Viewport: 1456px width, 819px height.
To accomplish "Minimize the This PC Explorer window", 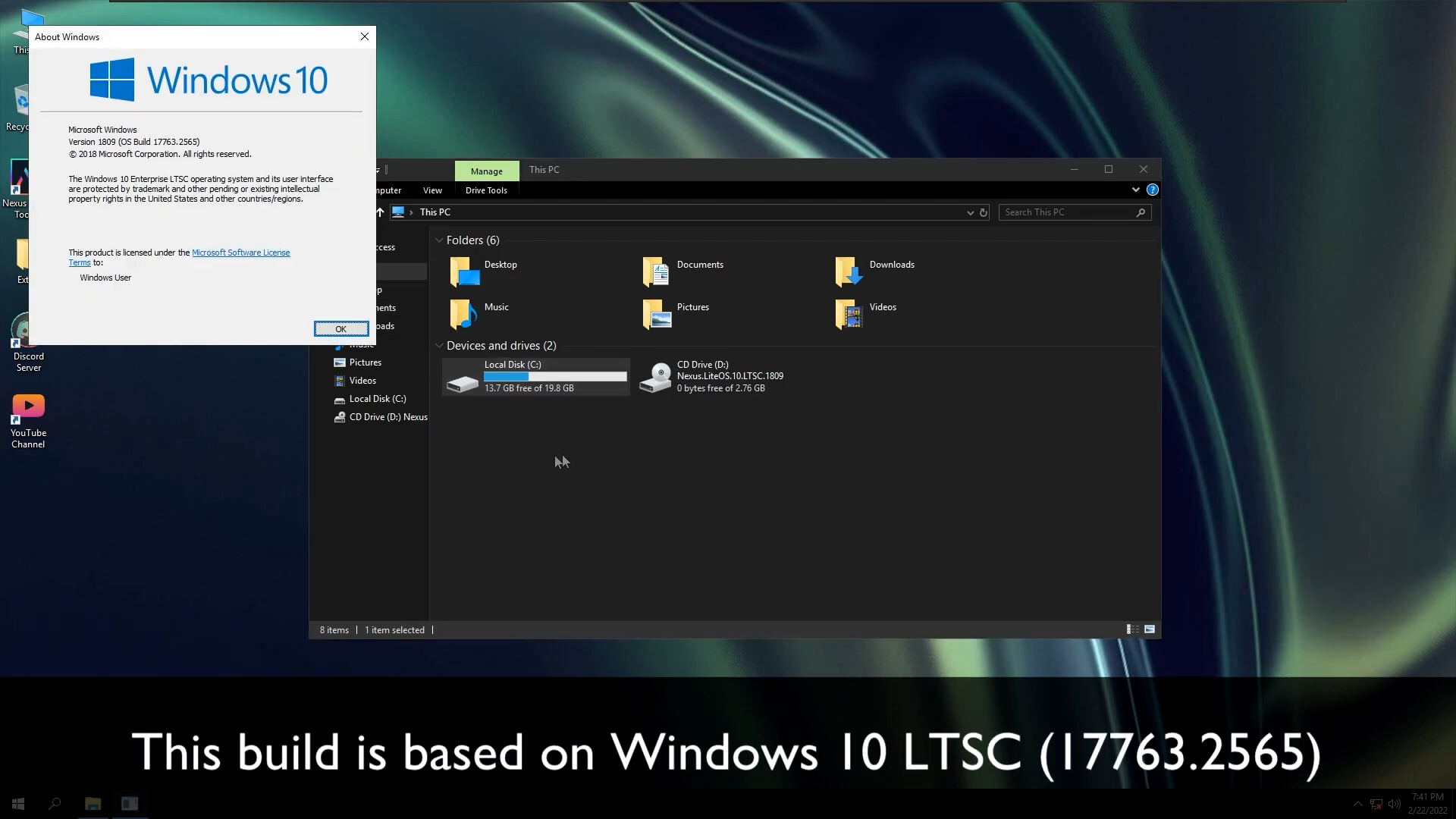I will click(x=1075, y=169).
